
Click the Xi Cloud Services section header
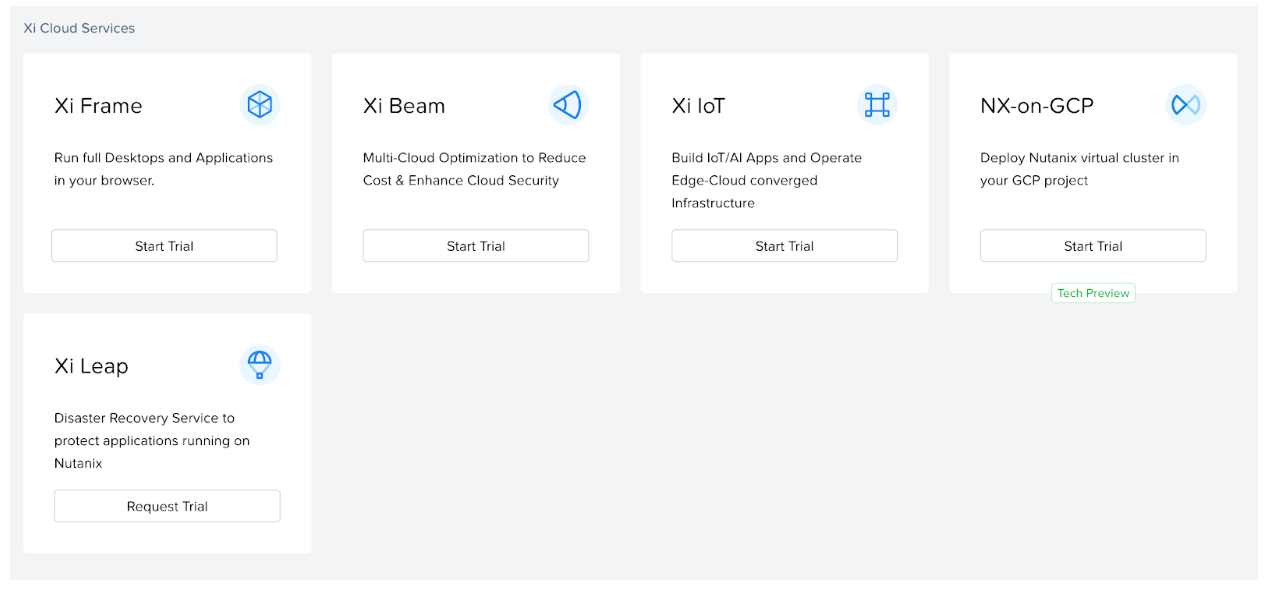(x=79, y=28)
